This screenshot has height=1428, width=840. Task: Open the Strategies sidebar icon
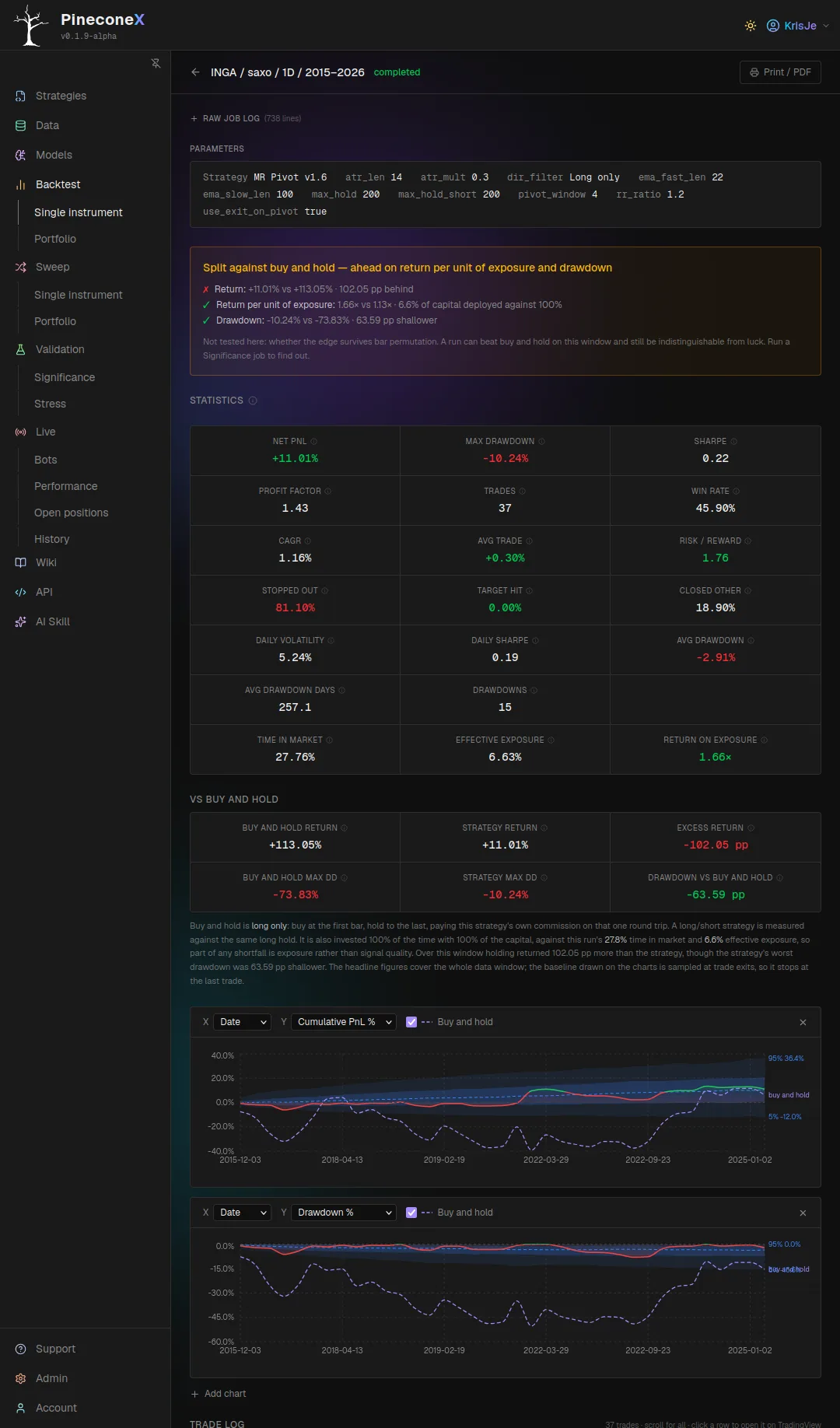[21, 96]
